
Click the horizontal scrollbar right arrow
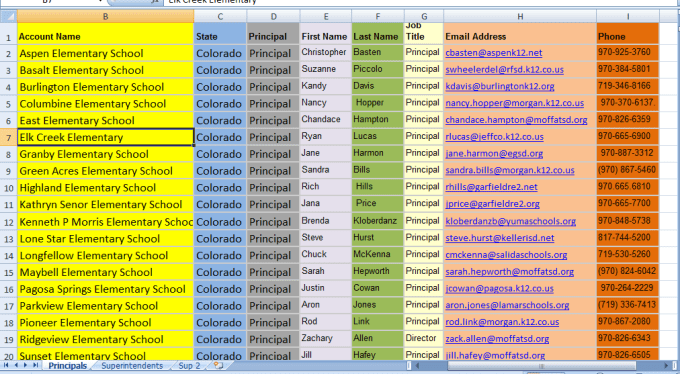(x=667, y=366)
